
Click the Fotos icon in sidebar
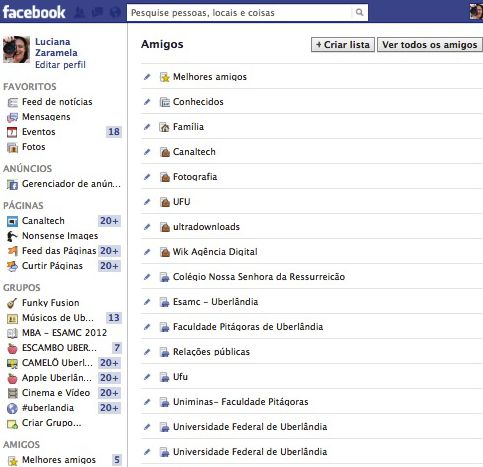[12, 147]
